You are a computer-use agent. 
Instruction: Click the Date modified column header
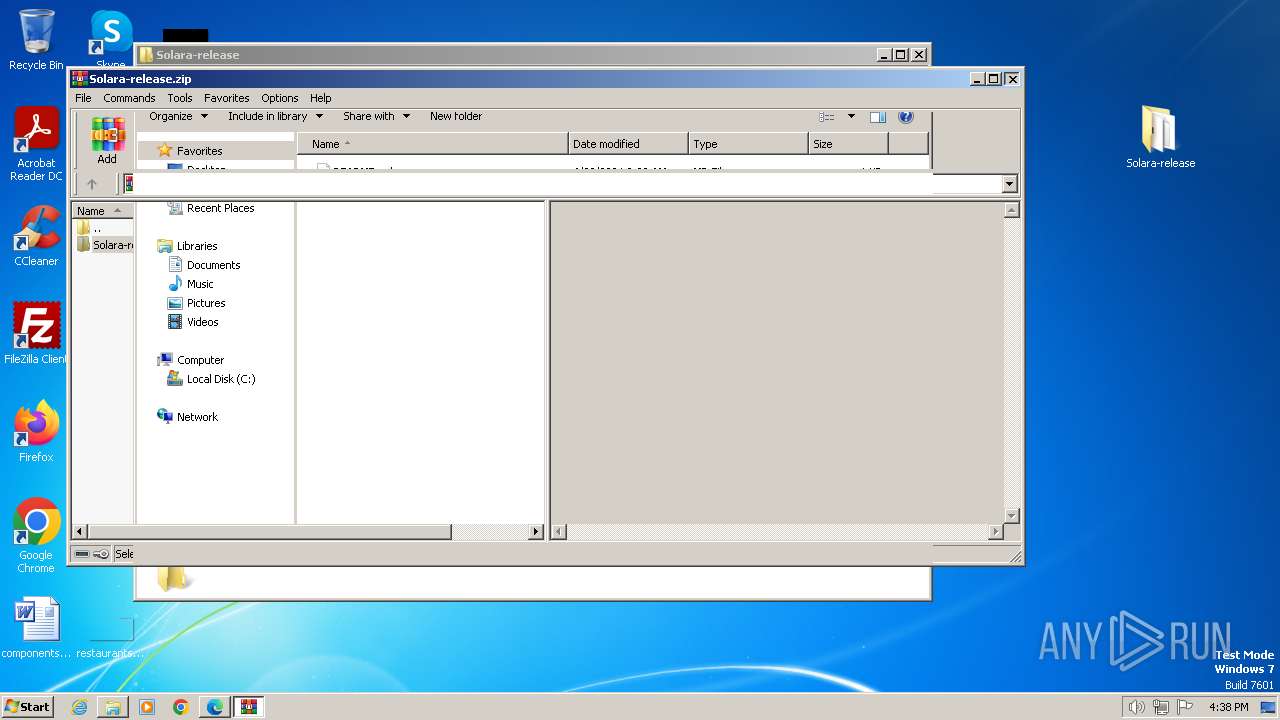tap(627, 144)
